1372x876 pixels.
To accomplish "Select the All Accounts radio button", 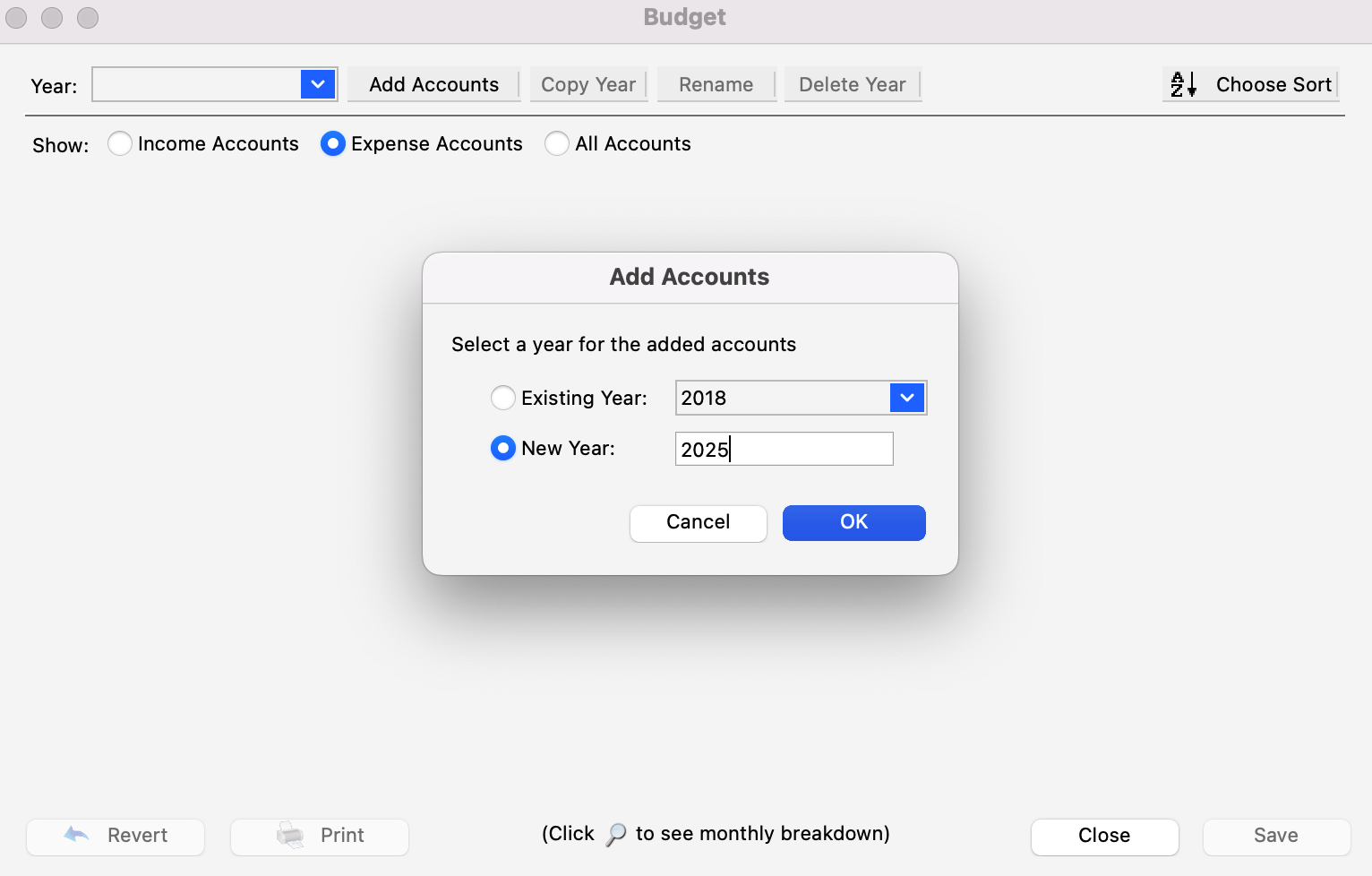I will pos(557,144).
